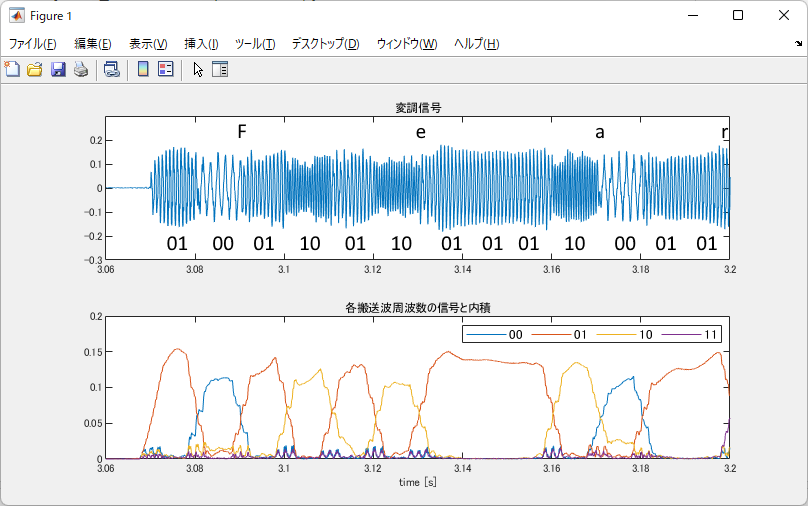Click legend entry 10

click(625, 335)
